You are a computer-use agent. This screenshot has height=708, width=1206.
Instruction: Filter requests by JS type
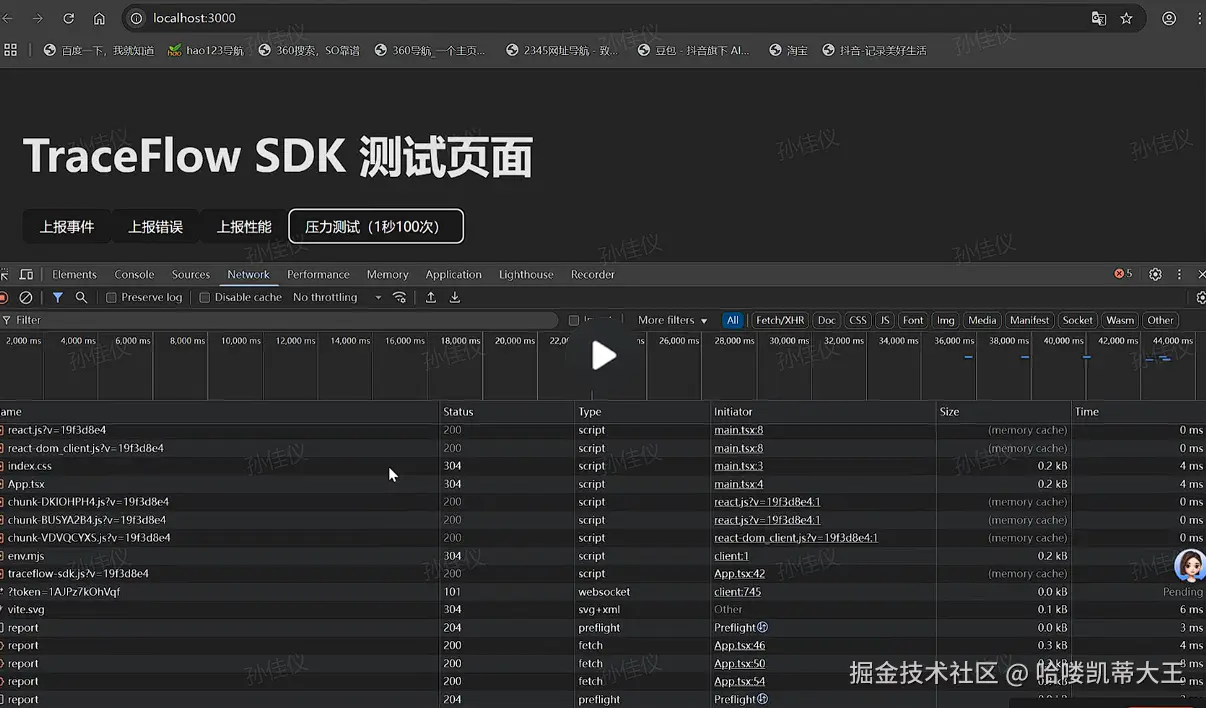click(884, 320)
